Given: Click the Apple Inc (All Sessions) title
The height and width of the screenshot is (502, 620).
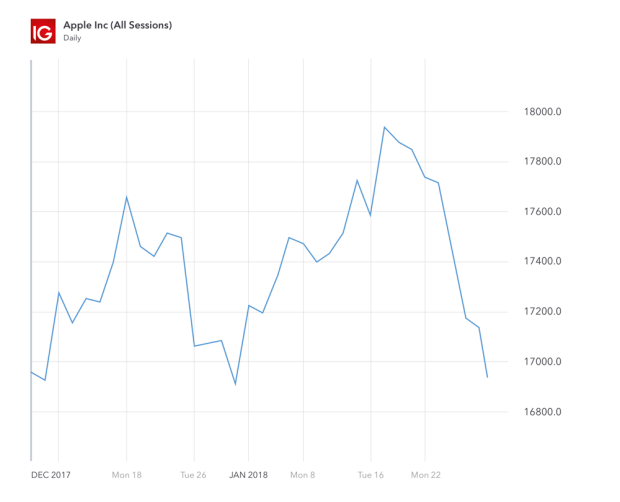Looking at the screenshot, I should point(118,25).
